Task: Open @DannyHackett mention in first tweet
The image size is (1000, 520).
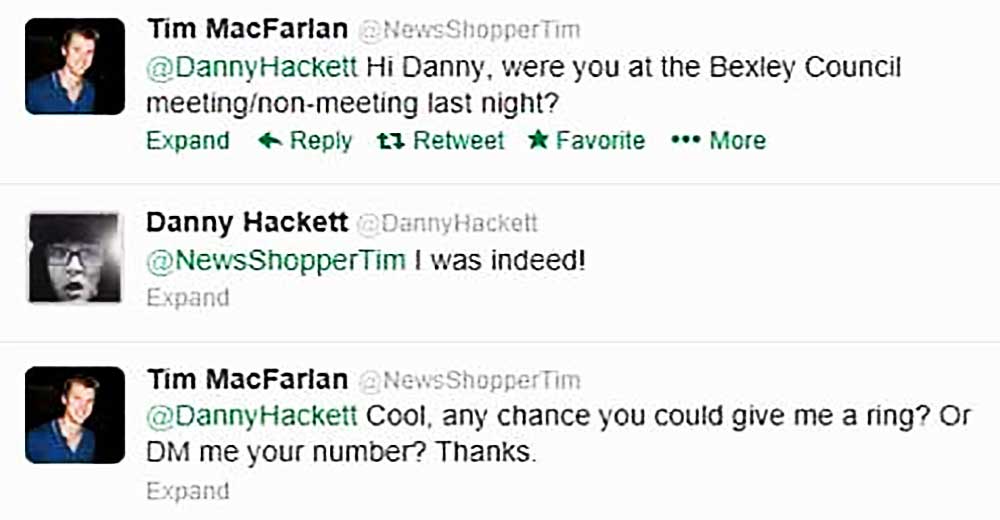Action: click(252, 68)
